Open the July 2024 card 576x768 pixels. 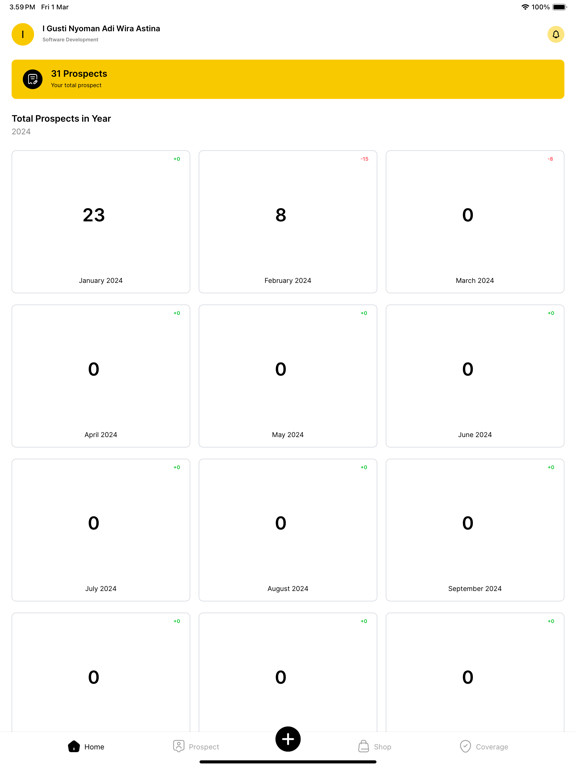101,530
